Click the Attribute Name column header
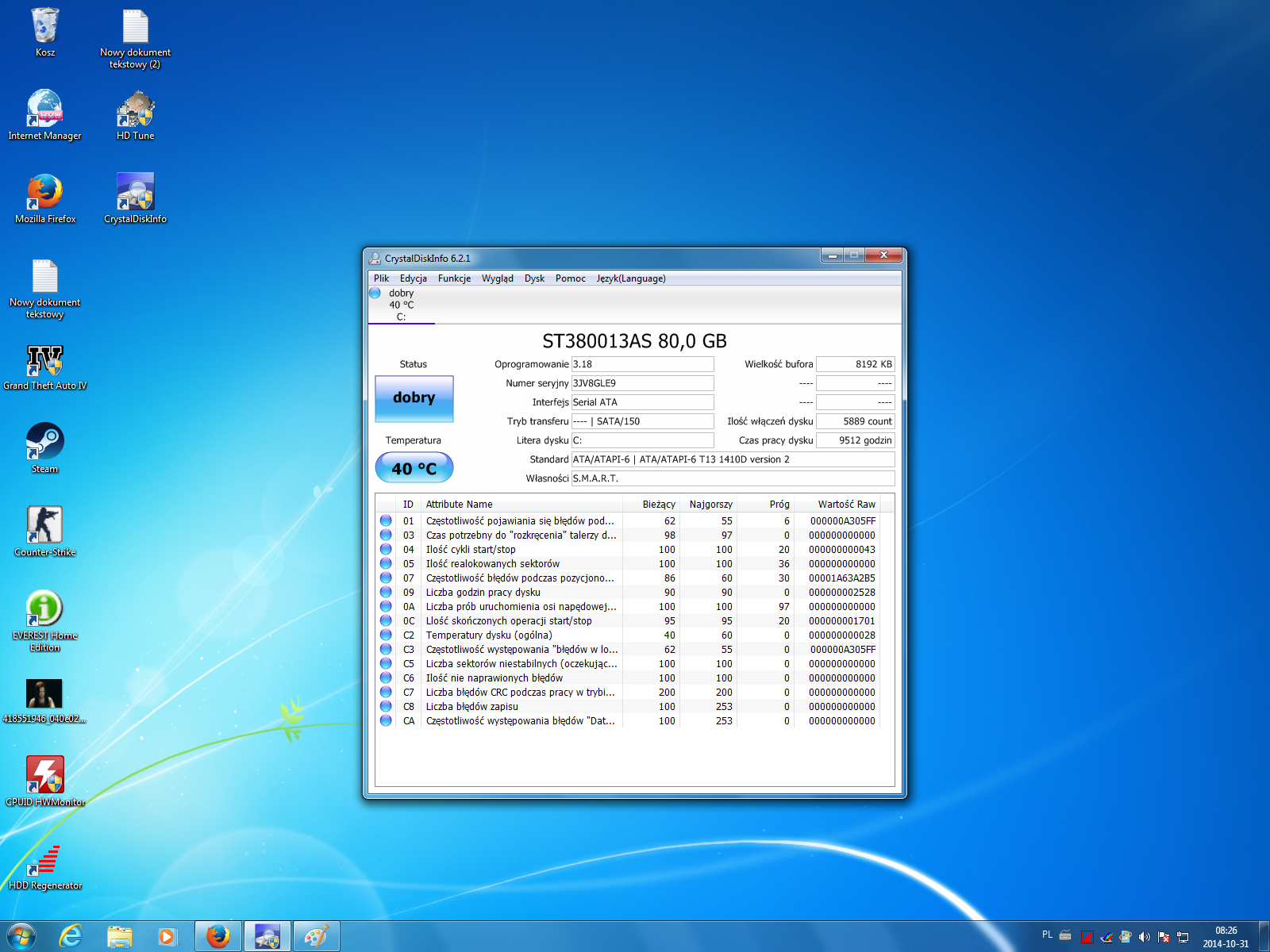The height and width of the screenshot is (952, 1270). pos(522,505)
